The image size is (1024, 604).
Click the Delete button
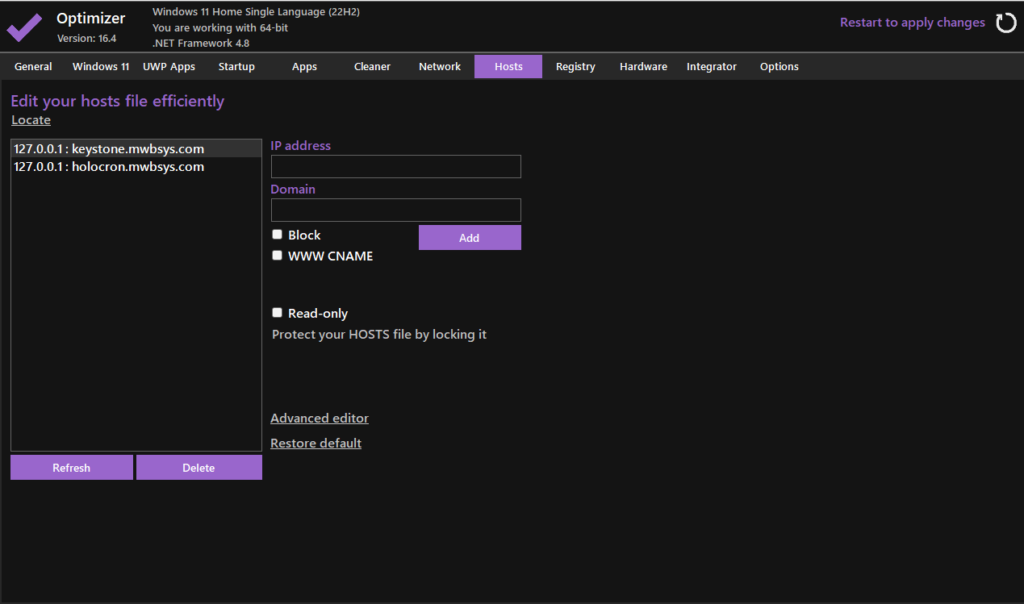199,468
